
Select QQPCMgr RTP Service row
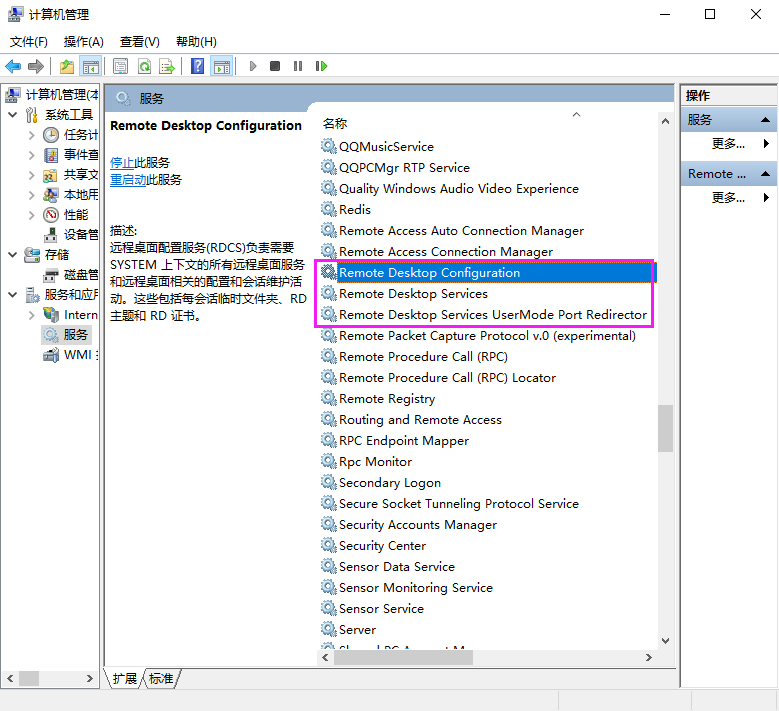click(x=395, y=167)
